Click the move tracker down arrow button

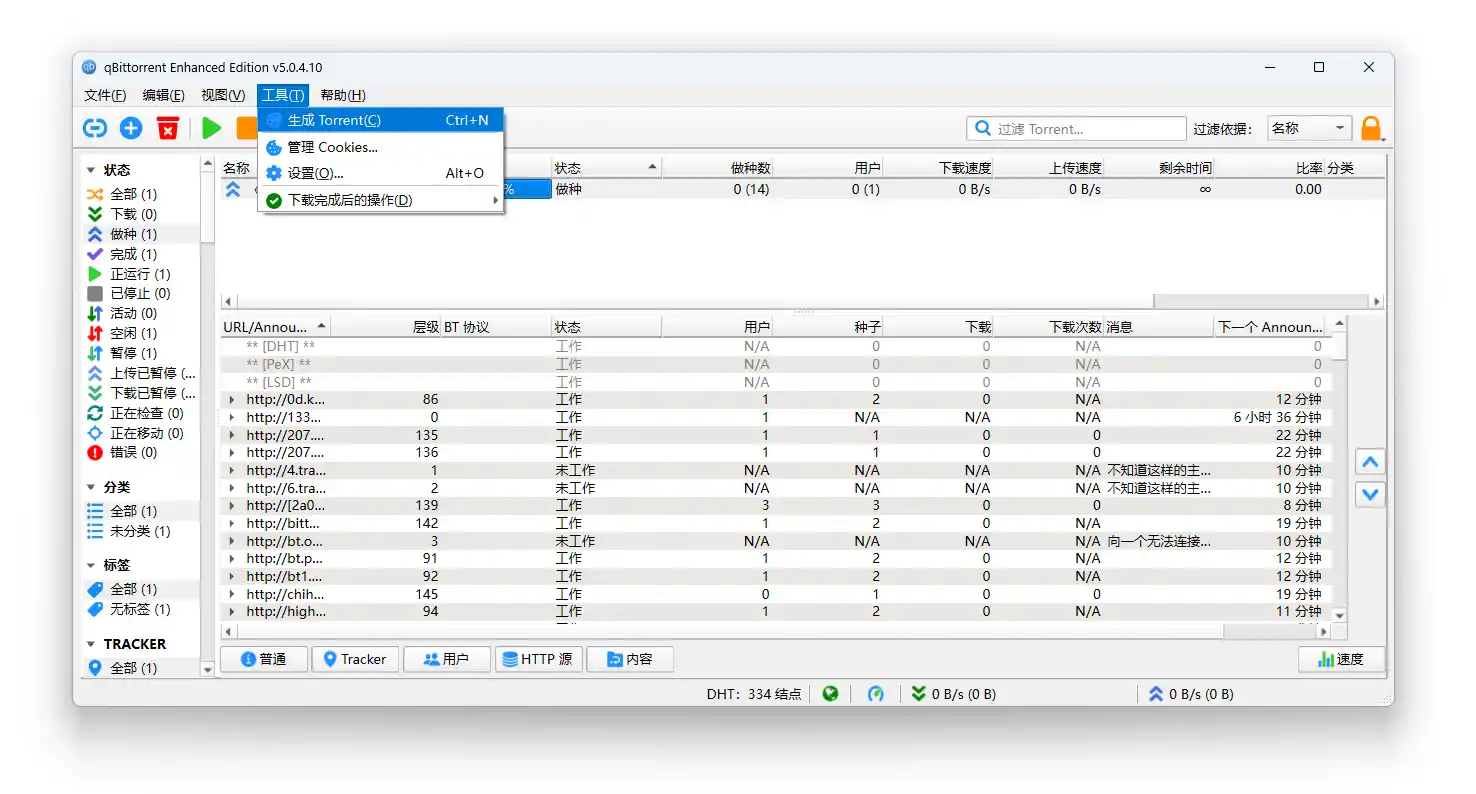pyautogui.click(x=1370, y=494)
